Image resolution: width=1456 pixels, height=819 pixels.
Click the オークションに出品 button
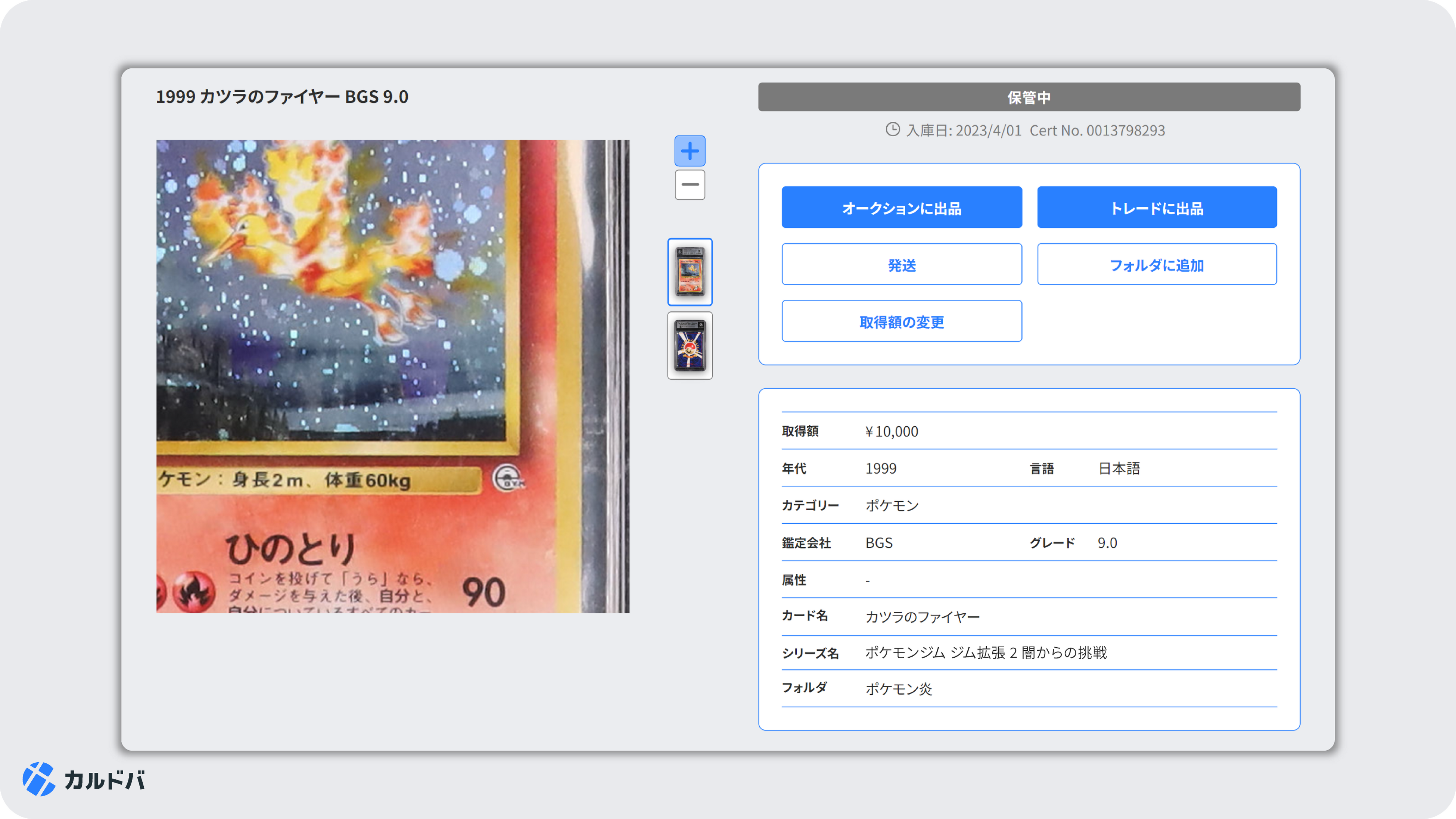pyautogui.click(x=902, y=208)
